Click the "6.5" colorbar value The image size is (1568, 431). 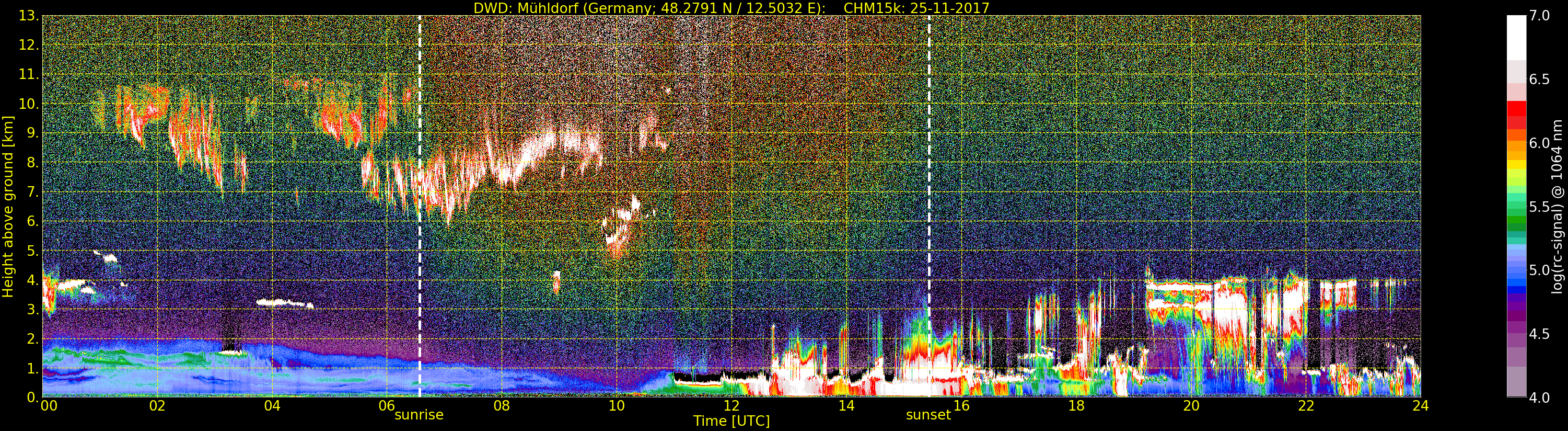[1539, 80]
